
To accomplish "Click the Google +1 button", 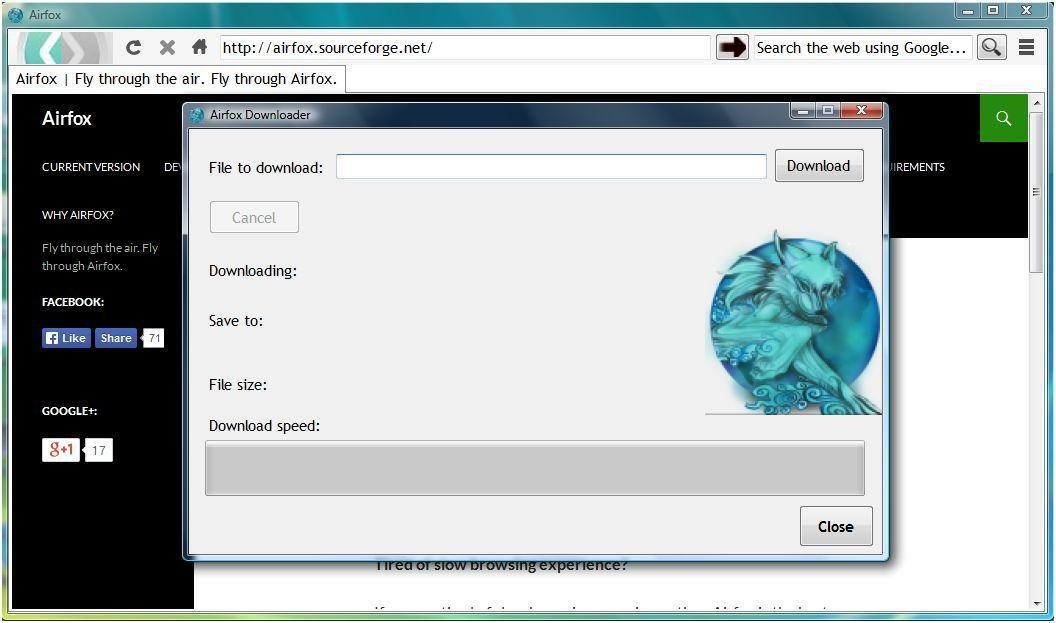I will point(61,450).
